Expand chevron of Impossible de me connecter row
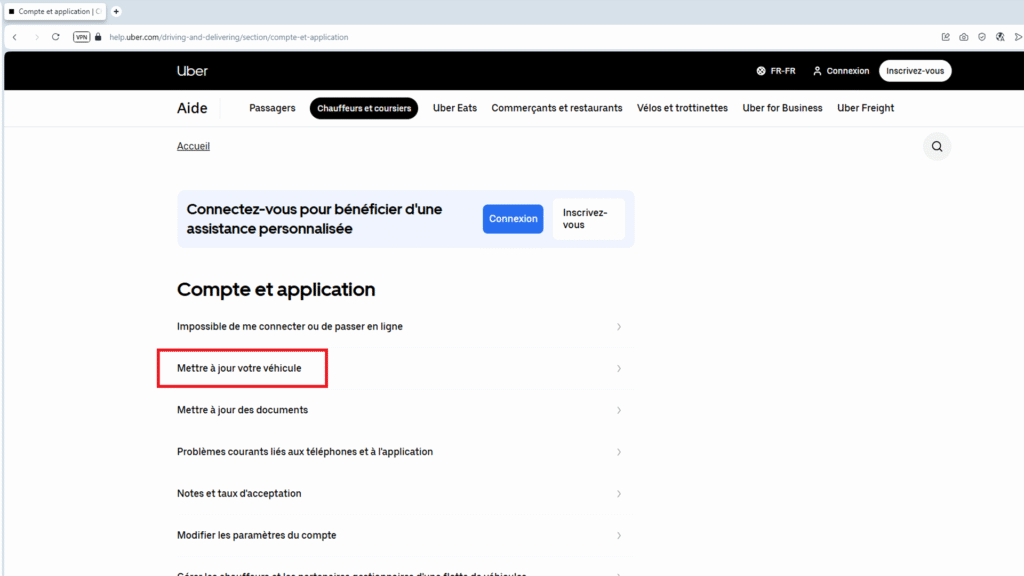The height and width of the screenshot is (576, 1024). (618, 327)
